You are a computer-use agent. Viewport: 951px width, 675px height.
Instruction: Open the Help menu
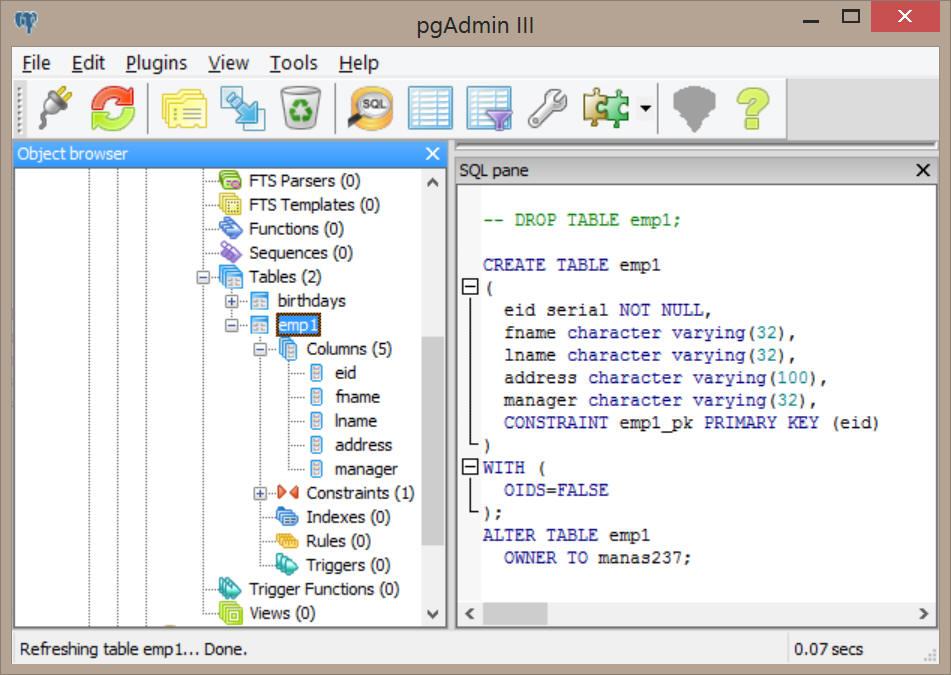(x=358, y=63)
